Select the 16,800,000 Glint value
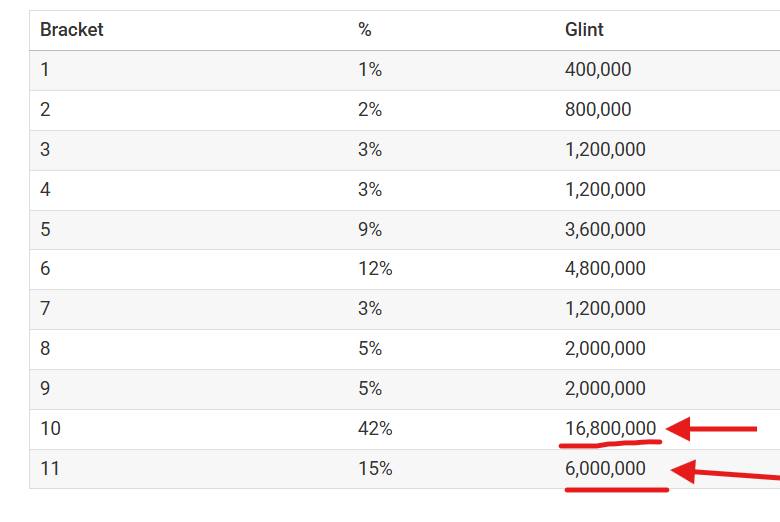Screen dimensions: 780x522 point(610,429)
